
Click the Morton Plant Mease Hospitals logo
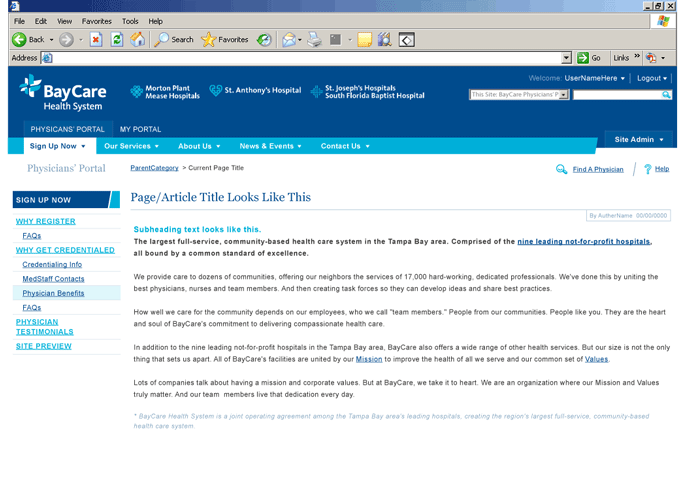pyautogui.click(x=165, y=92)
